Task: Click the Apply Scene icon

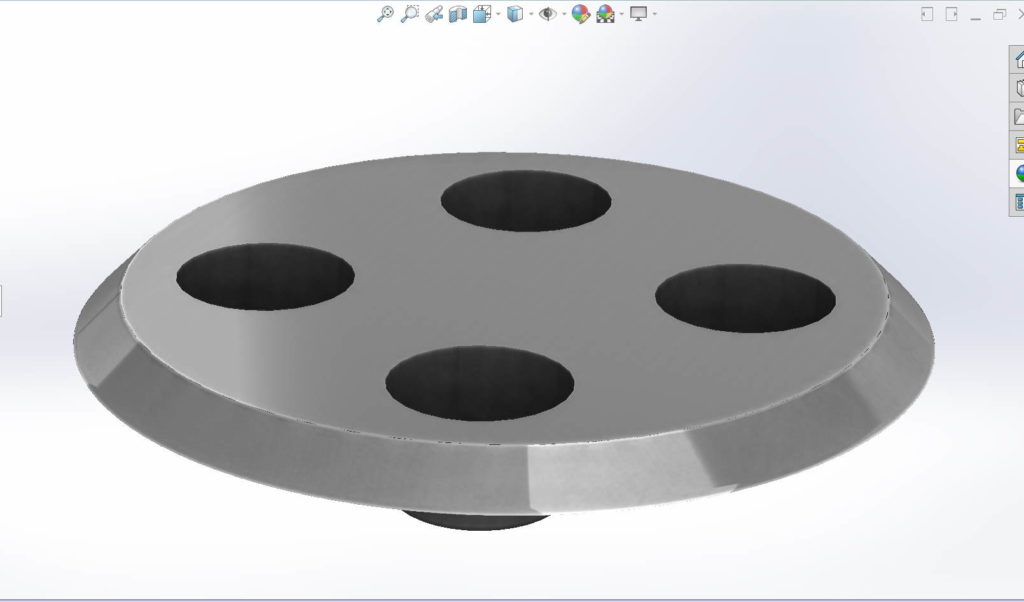Action: (x=605, y=14)
